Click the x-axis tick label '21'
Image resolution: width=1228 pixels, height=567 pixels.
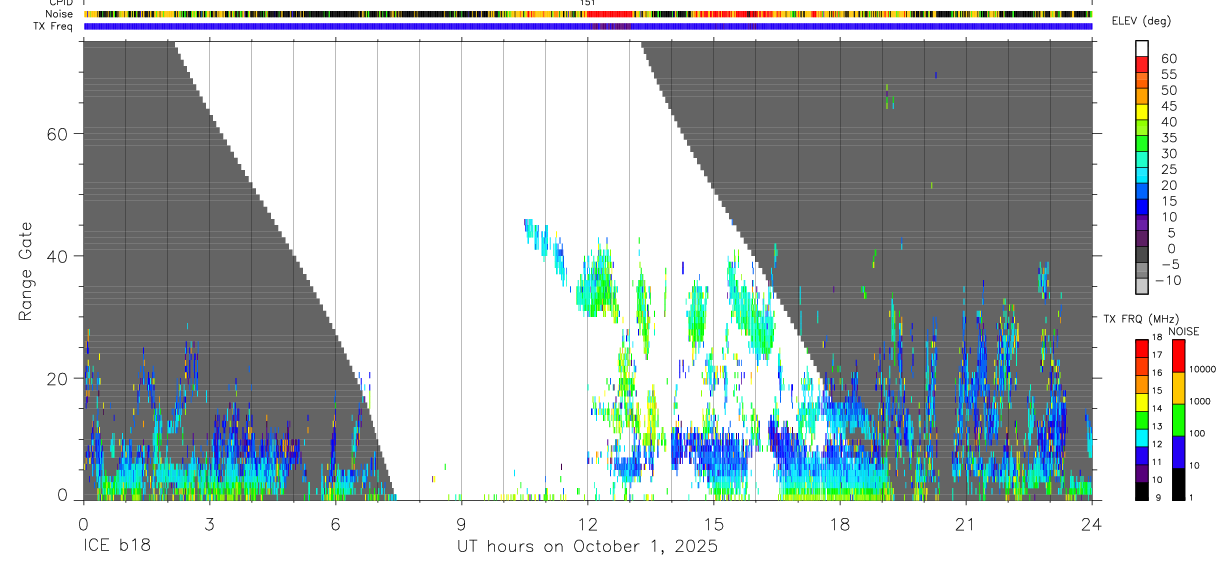[966, 525]
